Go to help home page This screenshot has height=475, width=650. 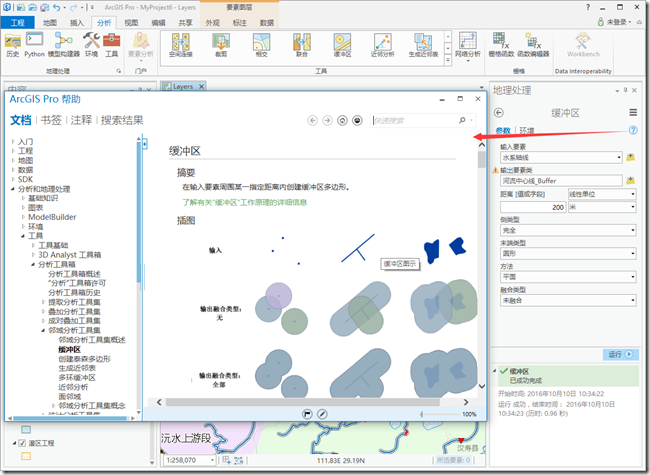(342, 120)
